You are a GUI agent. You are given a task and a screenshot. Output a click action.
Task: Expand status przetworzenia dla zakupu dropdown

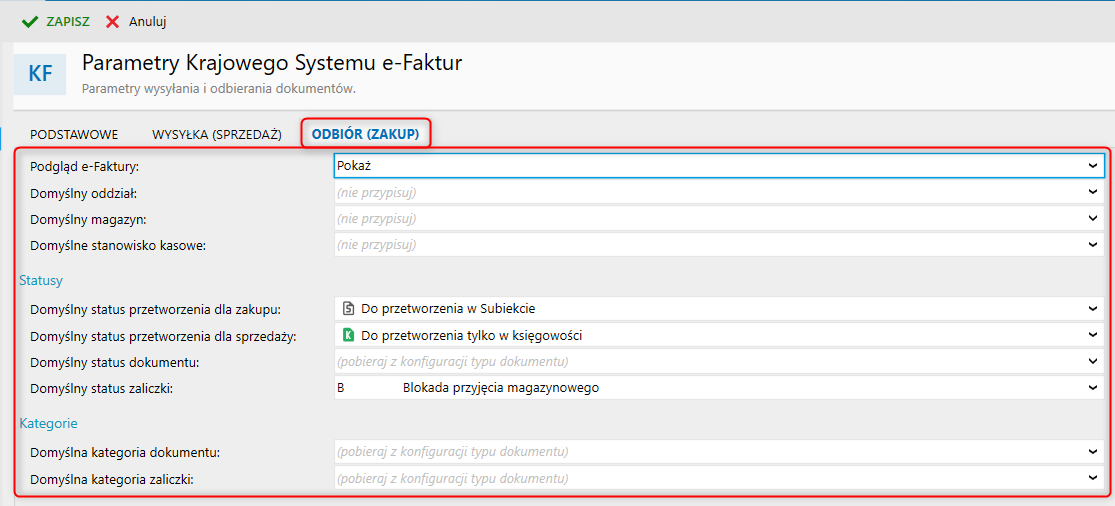point(1094,309)
